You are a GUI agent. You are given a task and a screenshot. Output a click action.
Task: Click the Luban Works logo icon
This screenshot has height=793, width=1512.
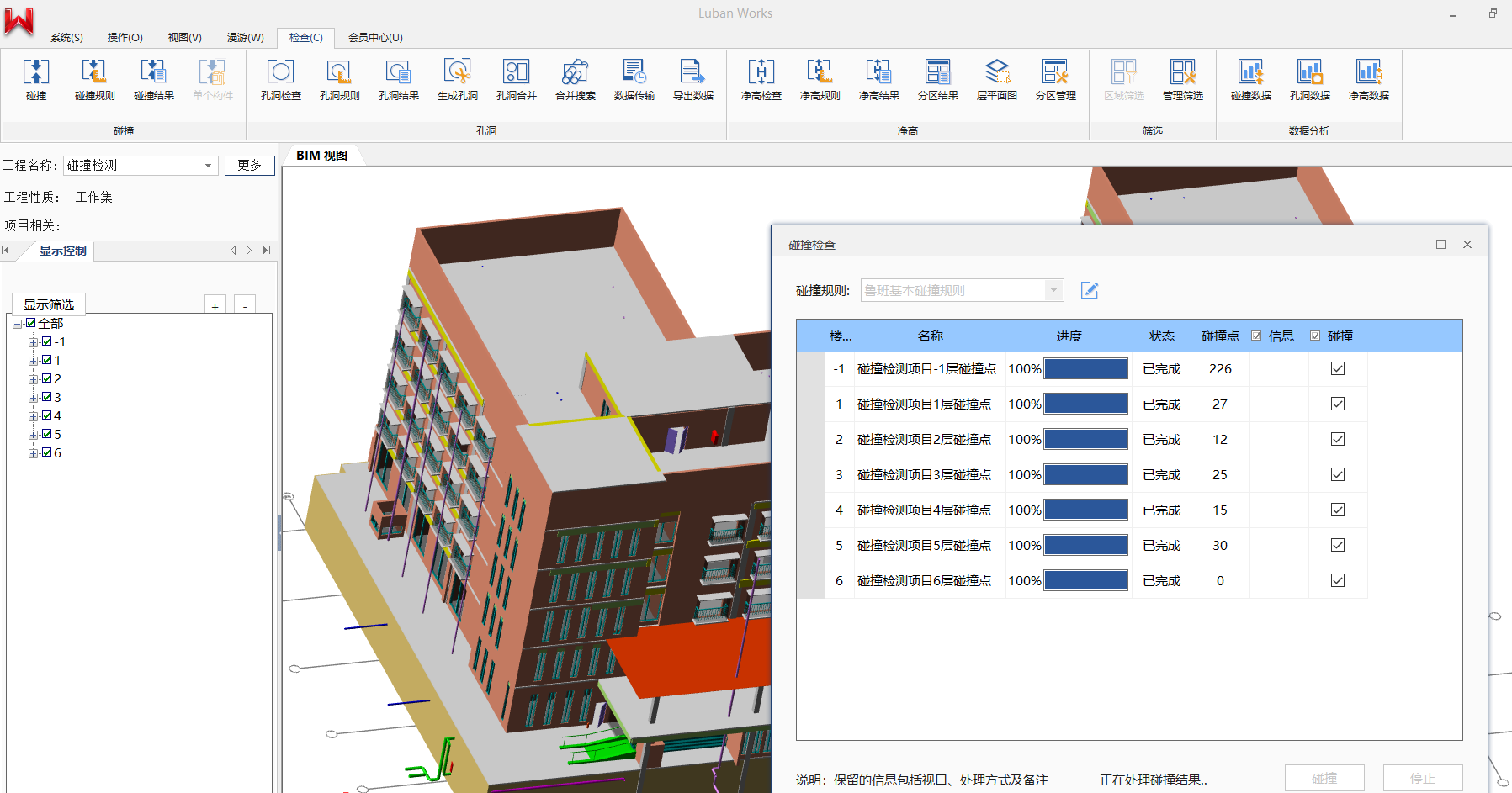tap(19, 21)
